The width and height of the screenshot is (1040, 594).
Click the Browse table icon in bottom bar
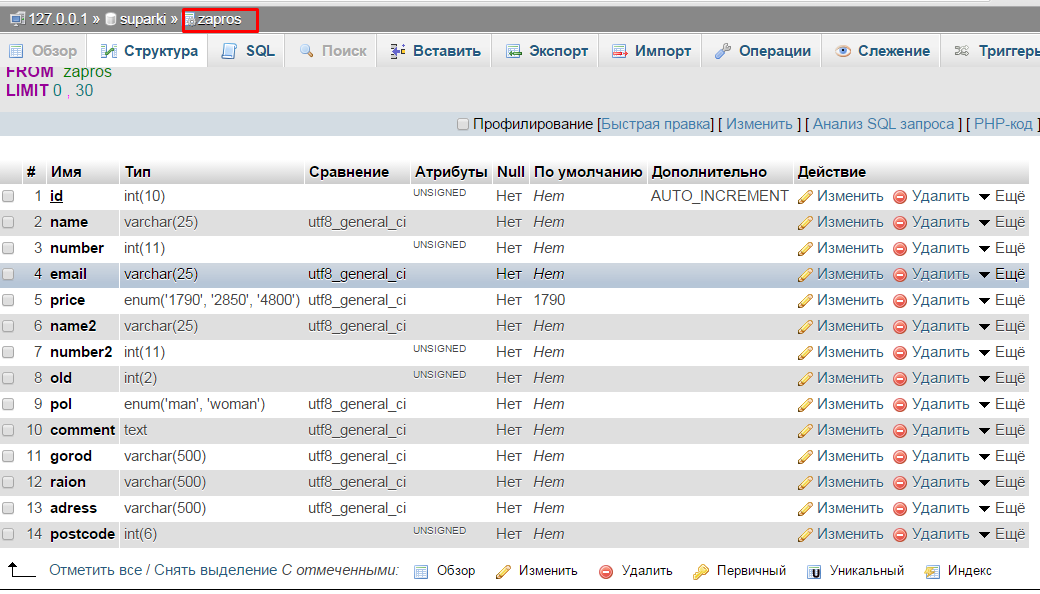coord(421,572)
